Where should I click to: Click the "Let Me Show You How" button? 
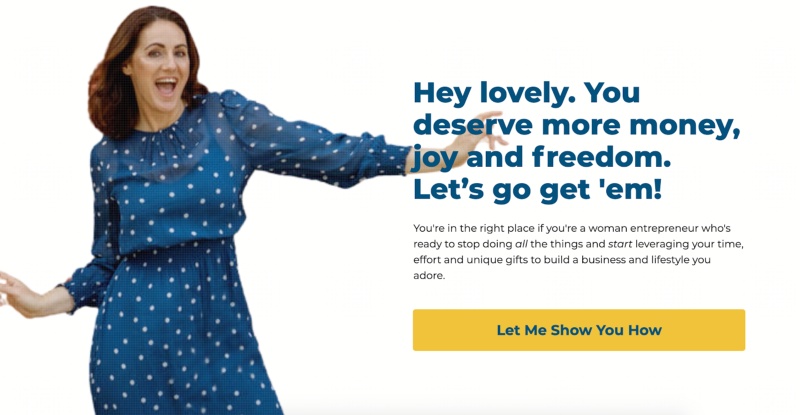click(579, 330)
